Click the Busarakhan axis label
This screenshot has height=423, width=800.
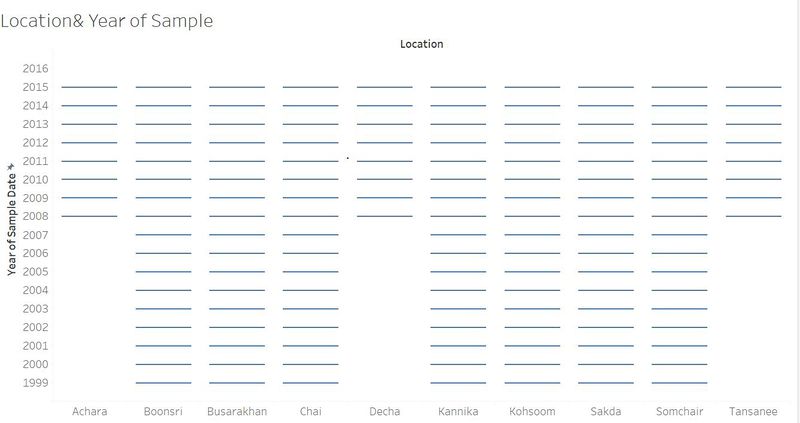(237, 411)
